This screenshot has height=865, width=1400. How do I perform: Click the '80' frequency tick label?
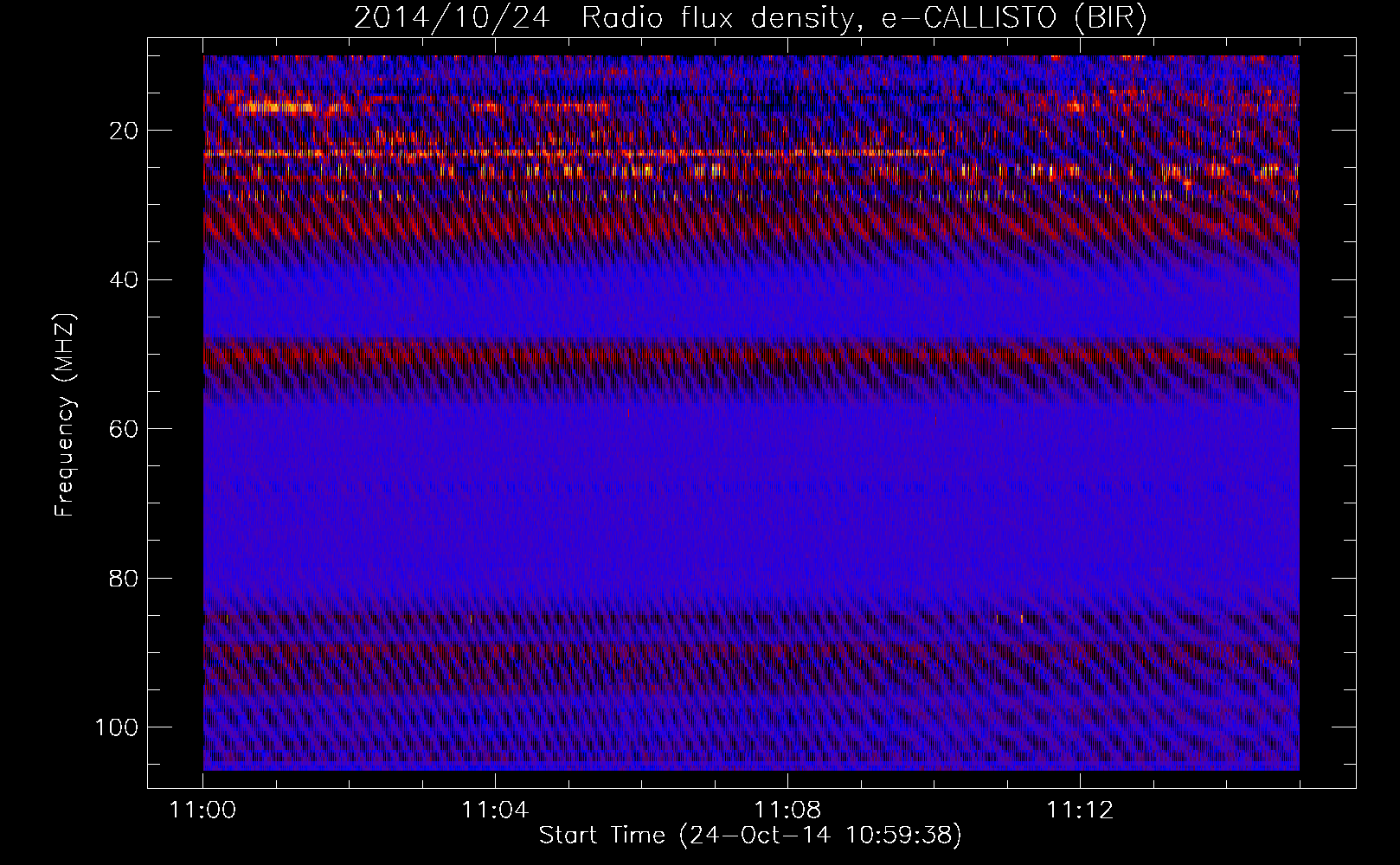click(125, 578)
